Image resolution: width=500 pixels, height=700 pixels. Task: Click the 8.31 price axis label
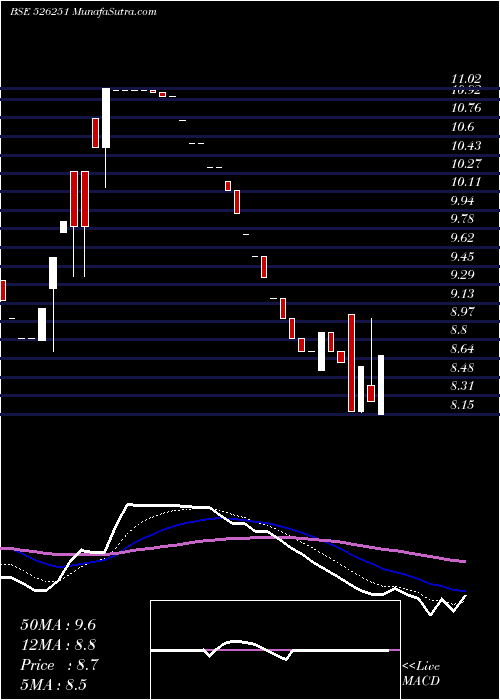point(462,386)
